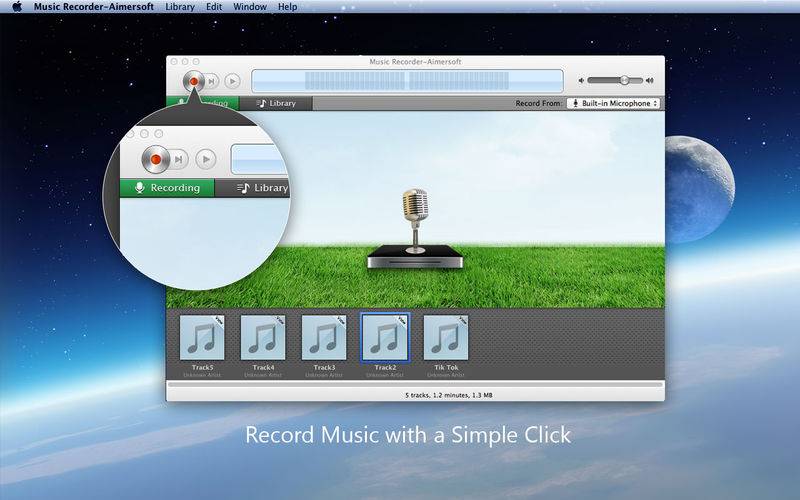Start recording with the red record button

(x=193, y=81)
